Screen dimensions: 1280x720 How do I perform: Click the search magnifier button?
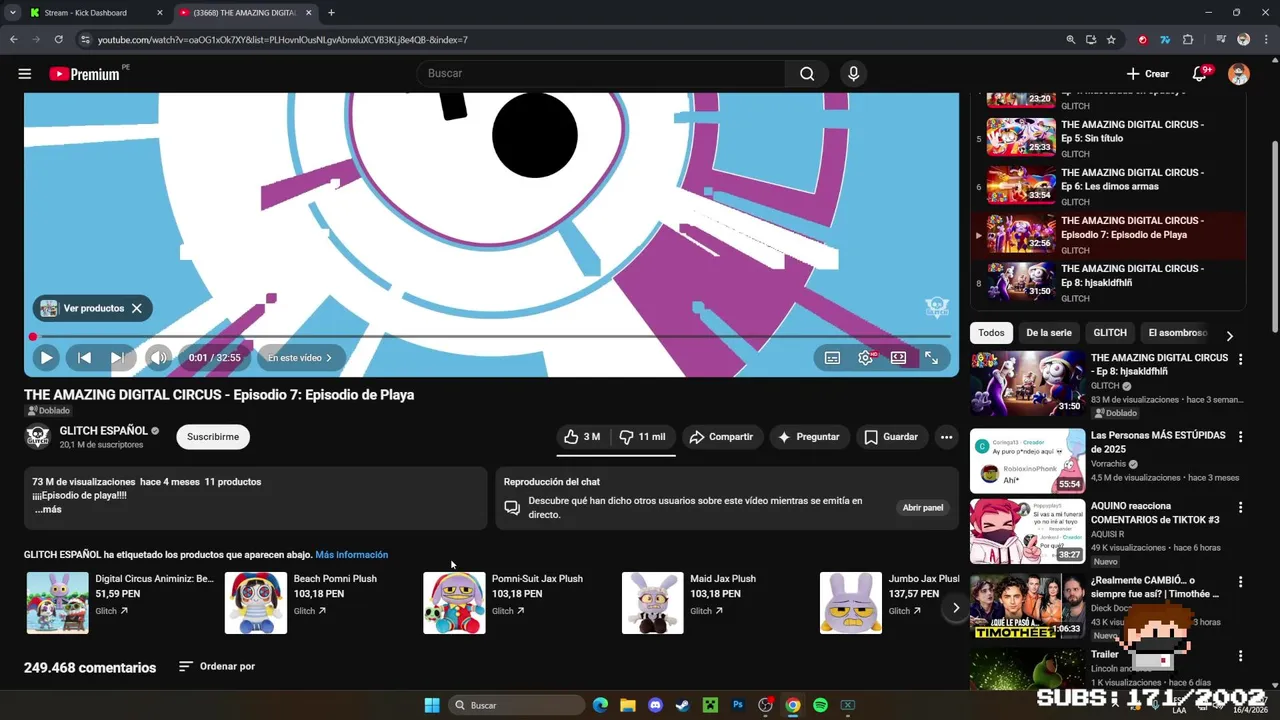[x=807, y=74]
